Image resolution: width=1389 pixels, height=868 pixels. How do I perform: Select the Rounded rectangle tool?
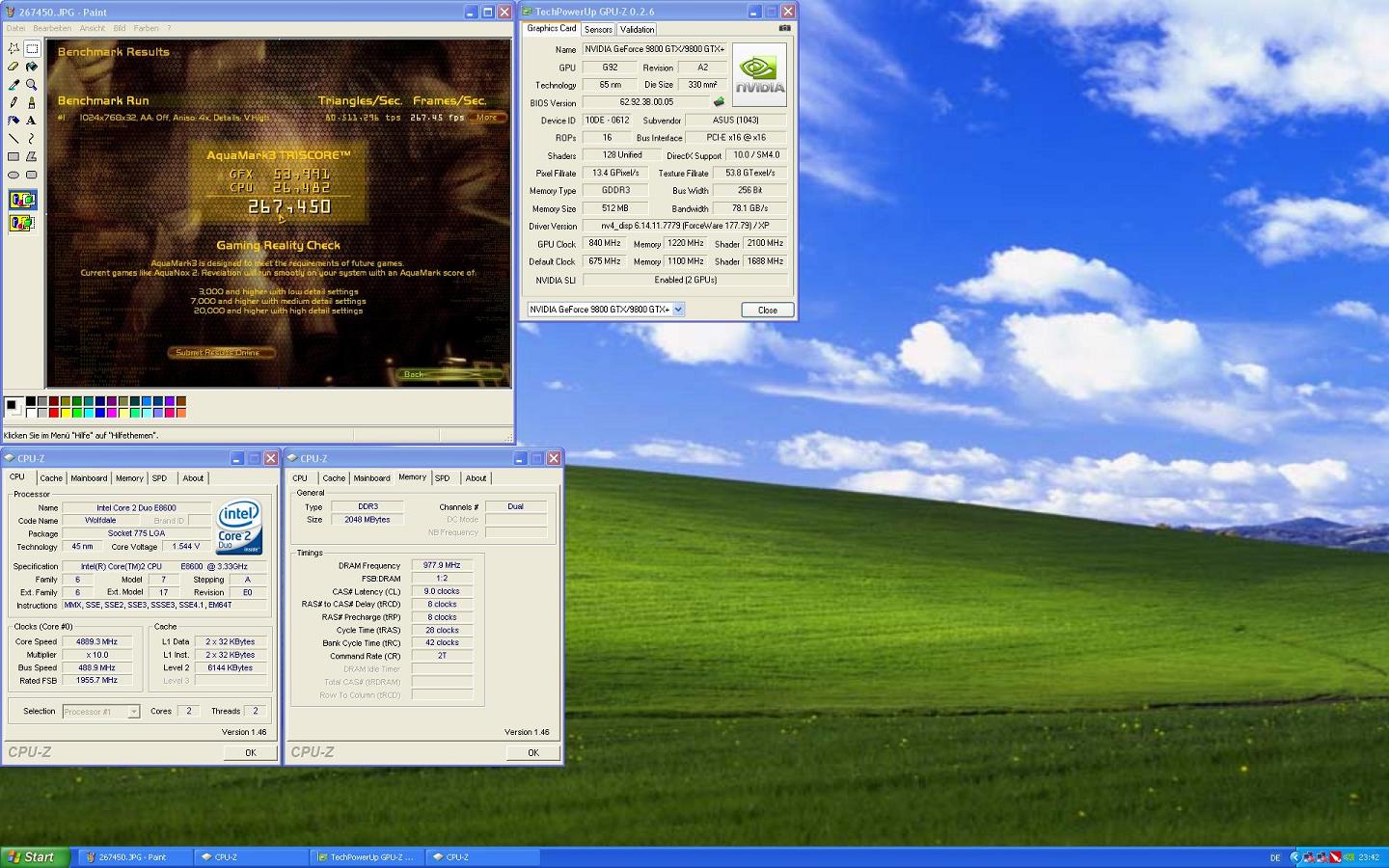(x=32, y=175)
